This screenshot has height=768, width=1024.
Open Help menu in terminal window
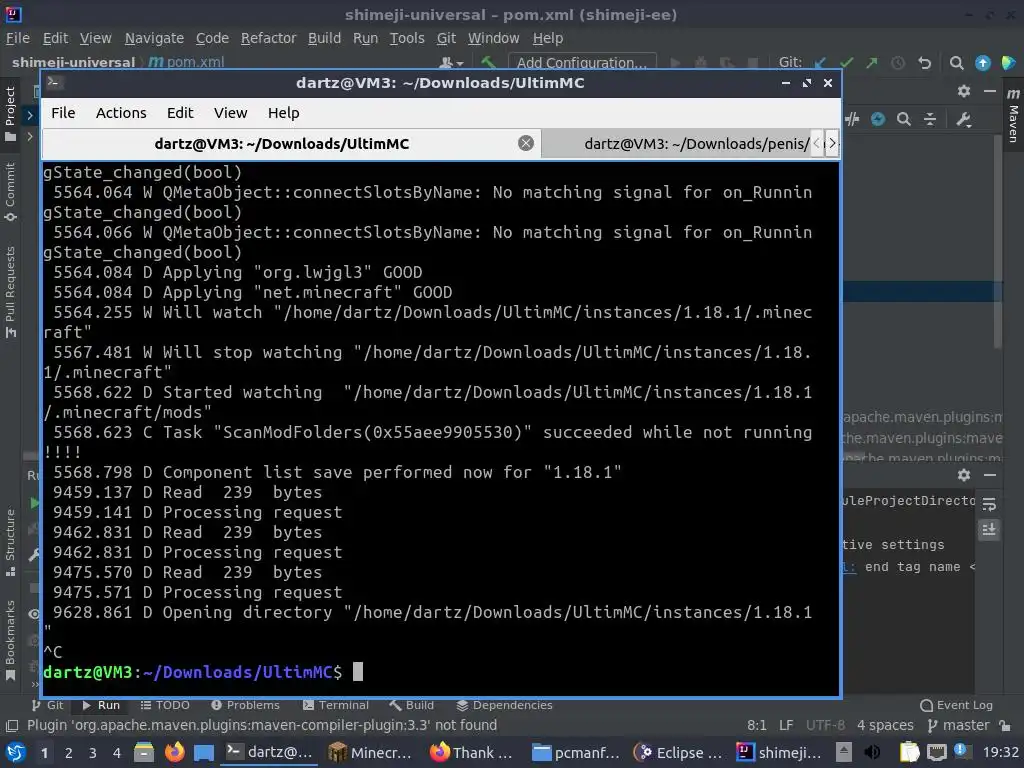[x=283, y=113]
